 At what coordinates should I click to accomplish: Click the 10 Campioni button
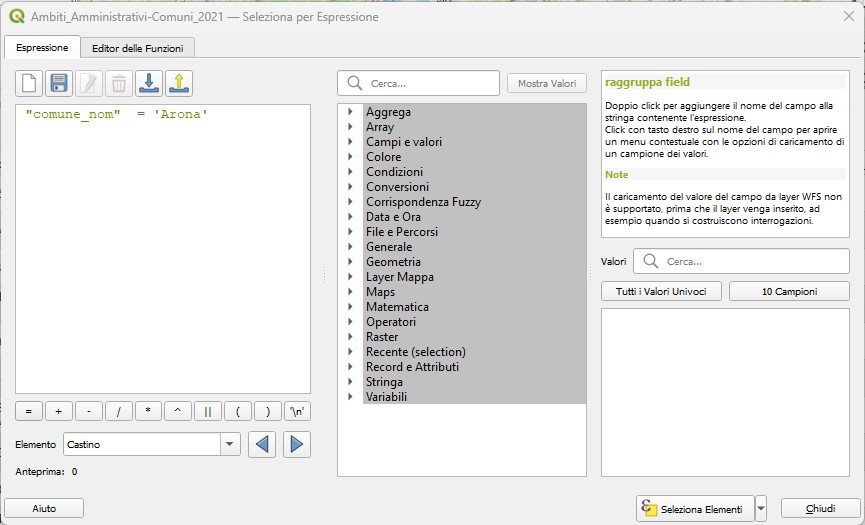tap(789, 291)
